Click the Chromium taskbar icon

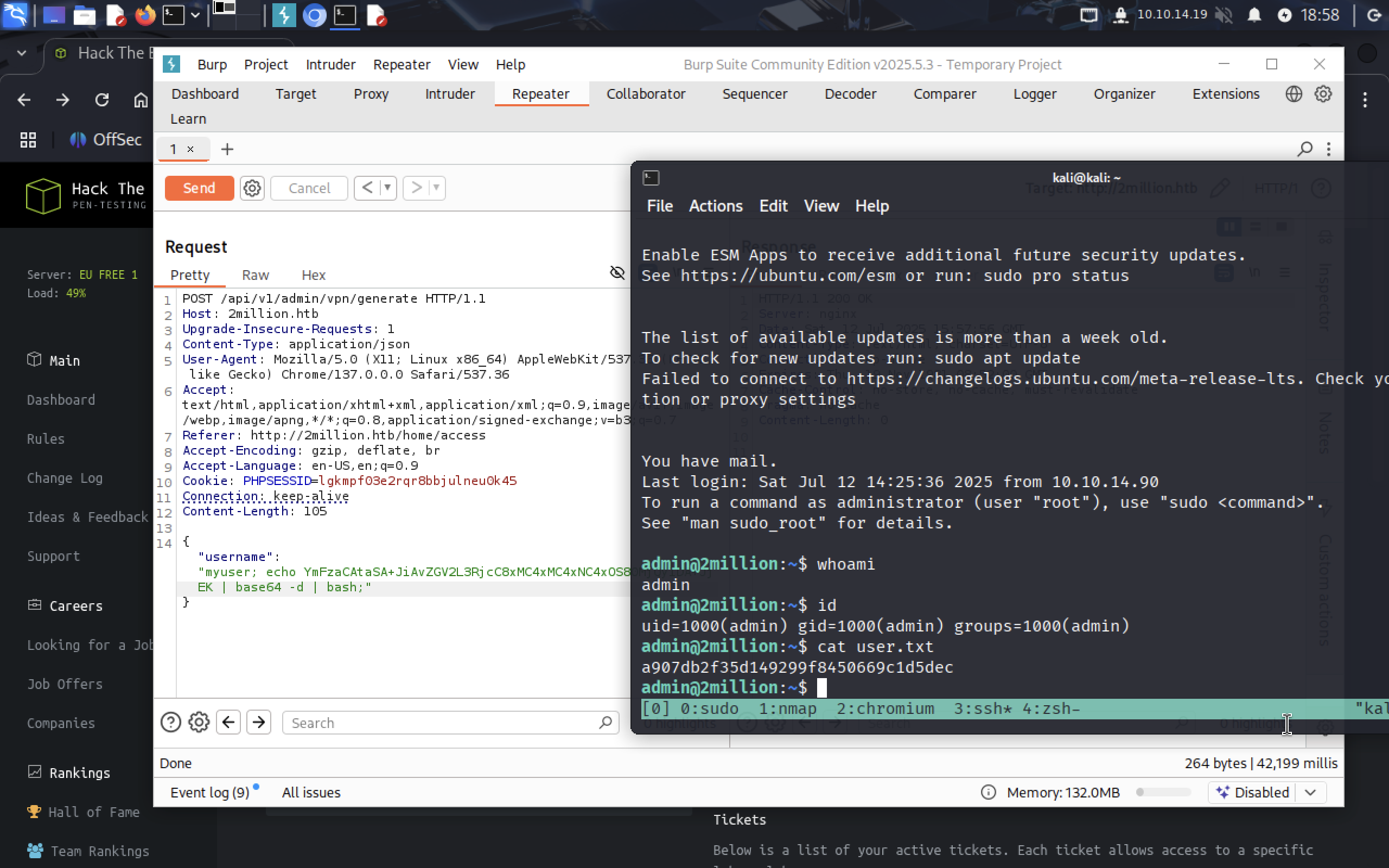(x=314, y=15)
